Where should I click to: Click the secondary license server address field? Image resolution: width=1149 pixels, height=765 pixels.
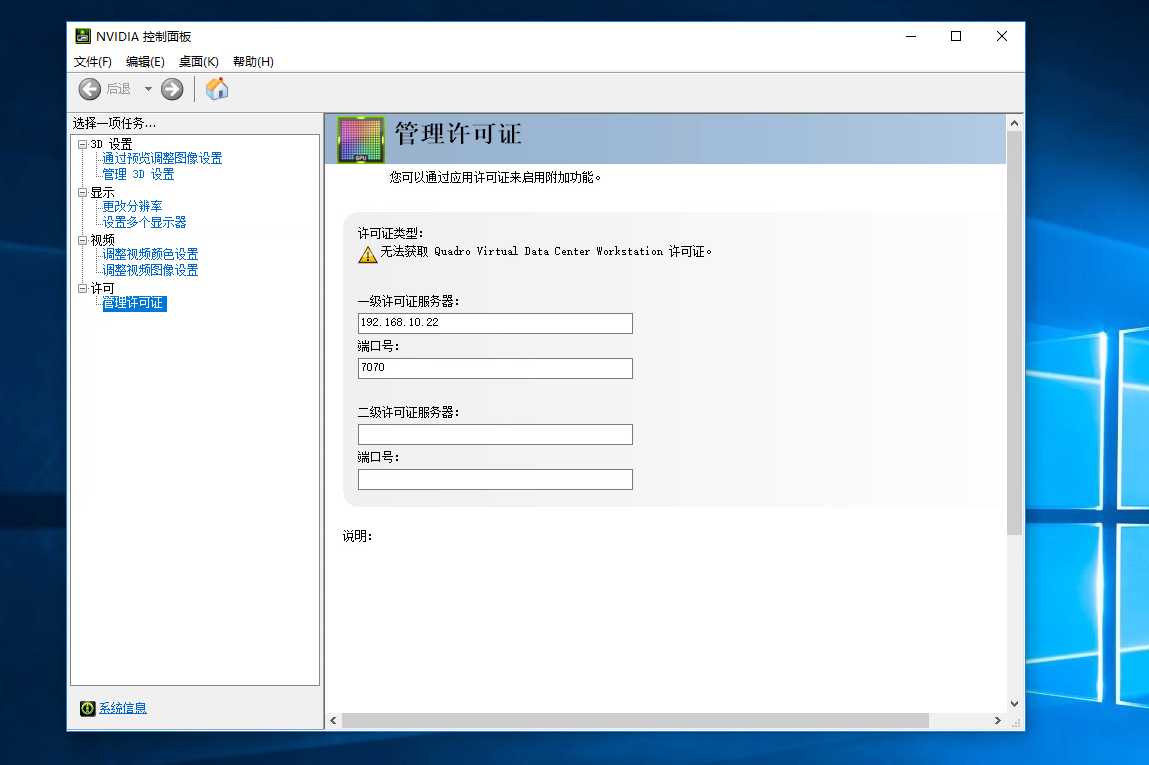tap(495, 435)
